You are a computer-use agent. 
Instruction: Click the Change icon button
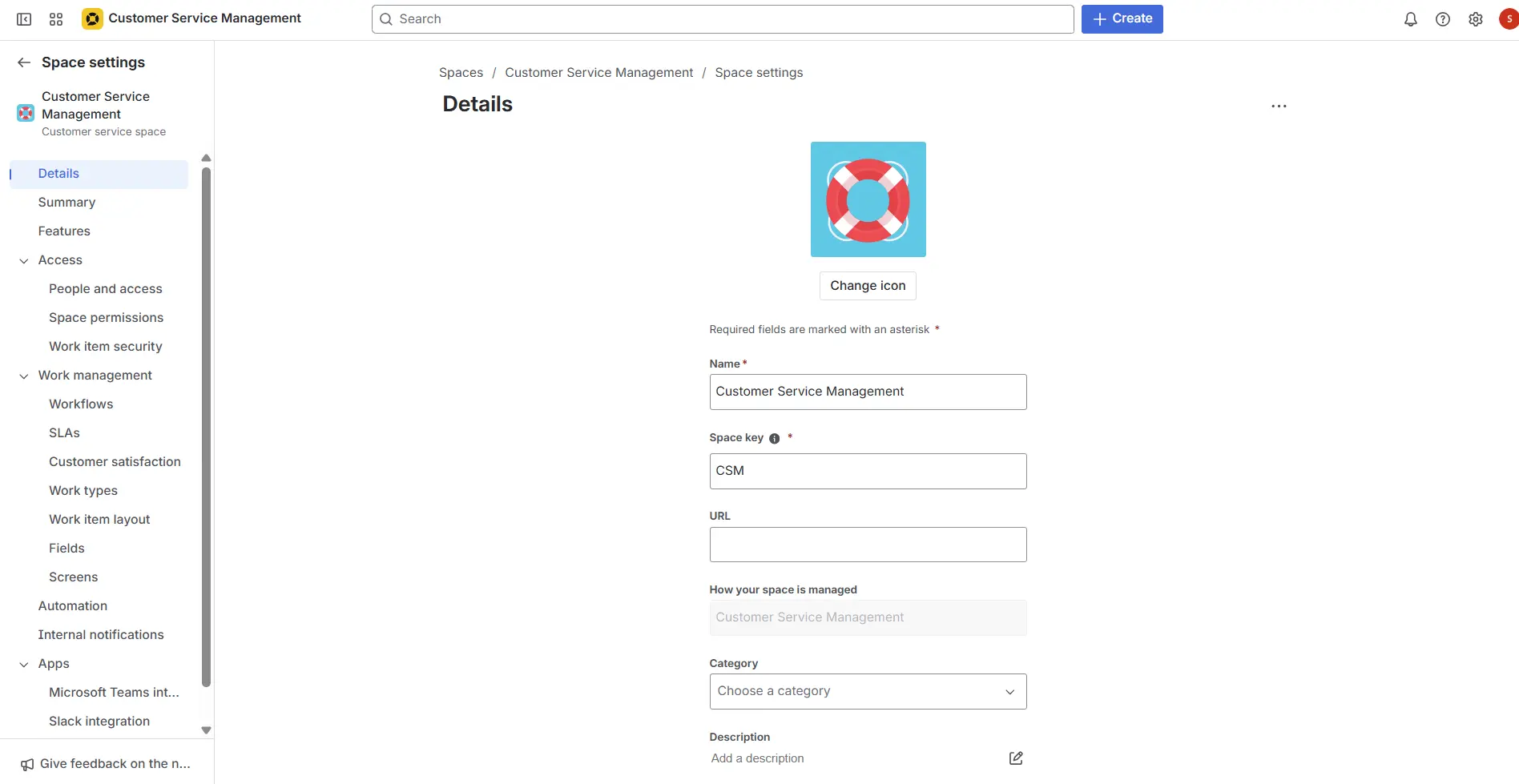click(x=867, y=286)
